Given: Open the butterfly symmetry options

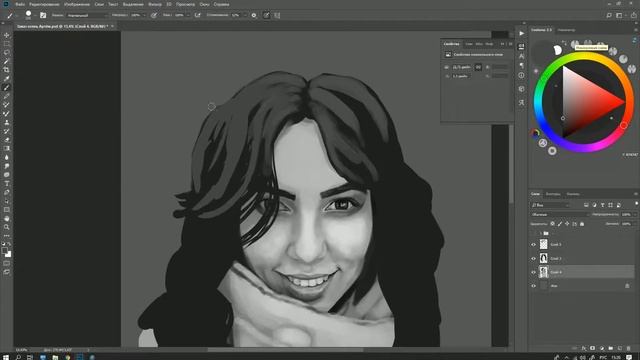Looking at the screenshot, I should pyautogui.click(x=277, y=15).
